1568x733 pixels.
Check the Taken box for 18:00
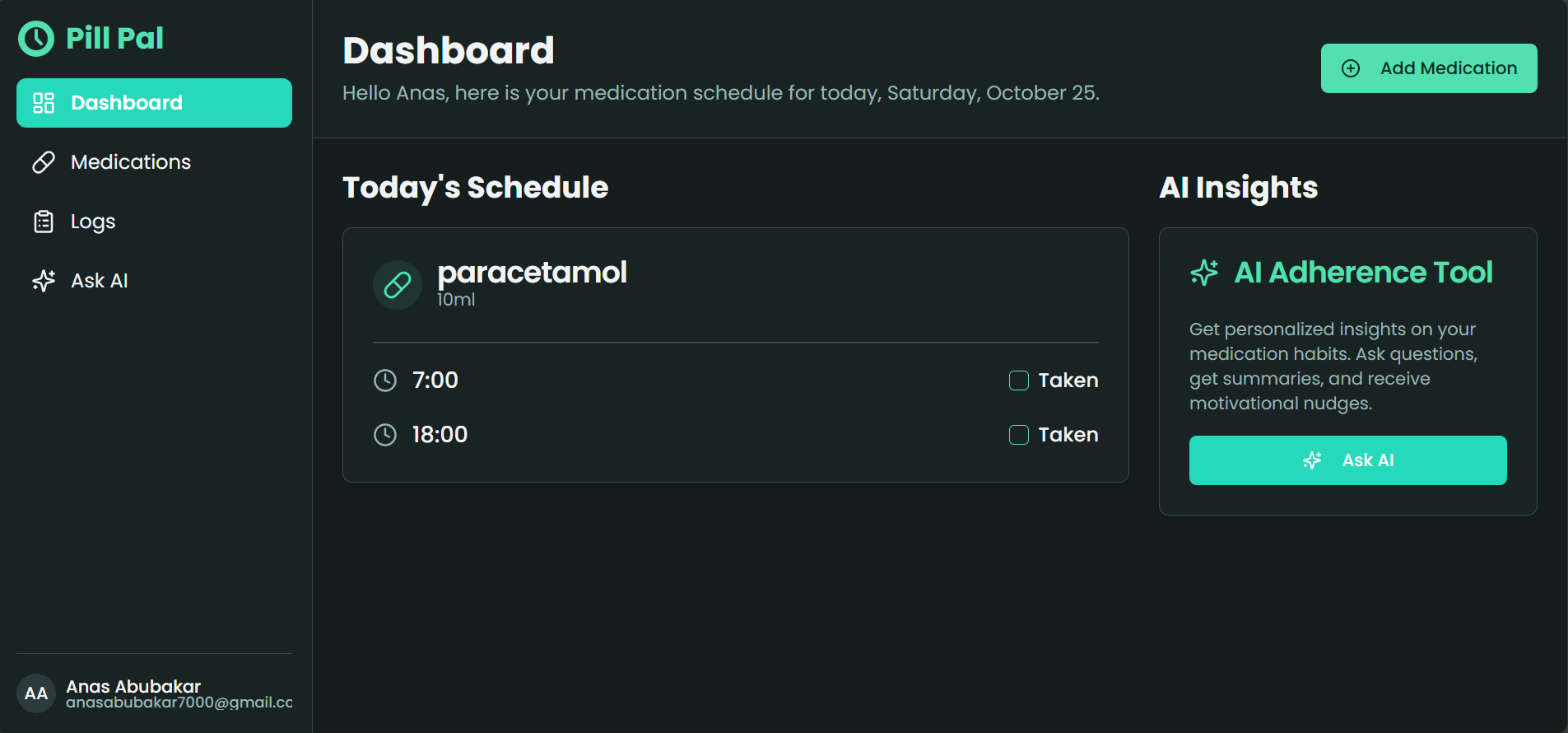[x=1019, y=435]
